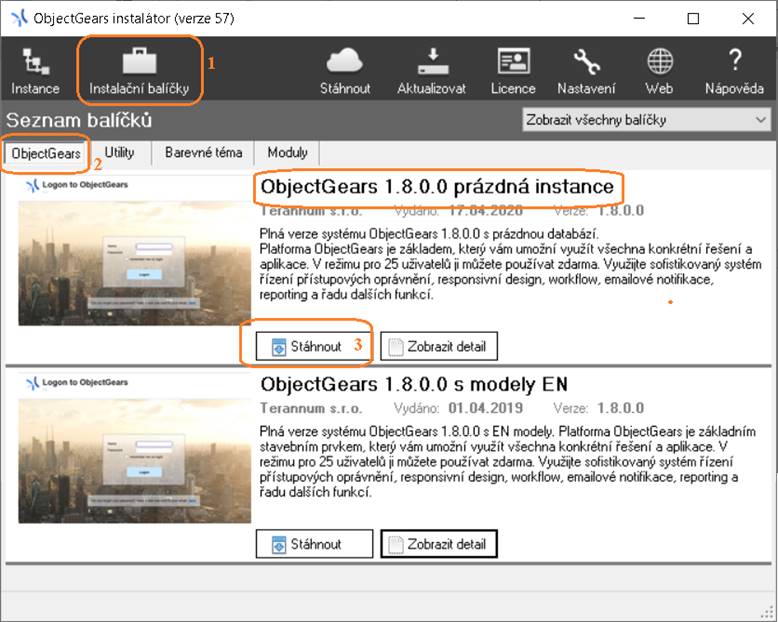Click the ObjectGears 1.8.0.0 prázdná instance title
This screenshot has height=622, width=778.
click(x=437, y=187)
